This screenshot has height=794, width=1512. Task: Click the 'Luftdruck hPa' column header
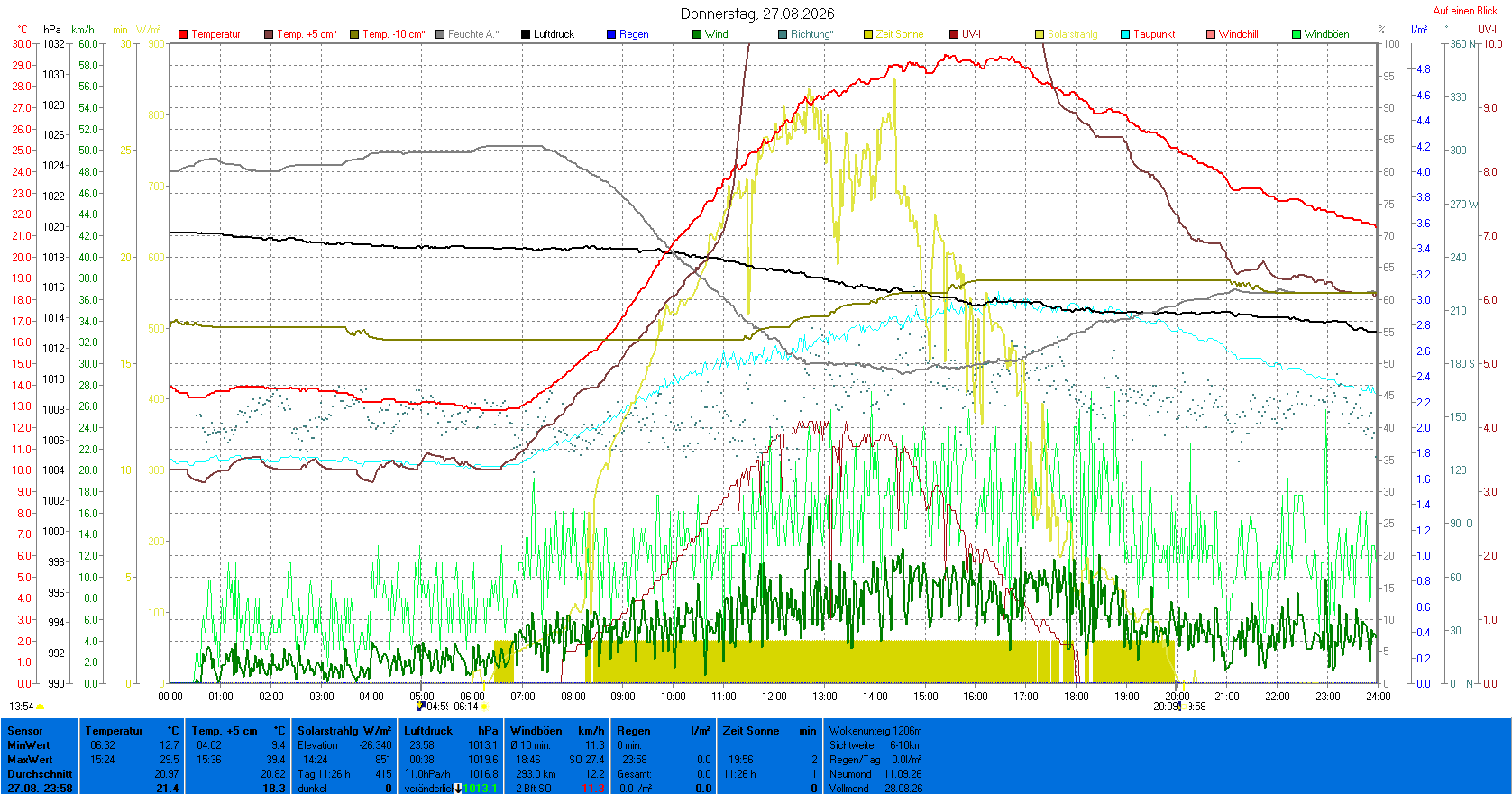point(451,731)
